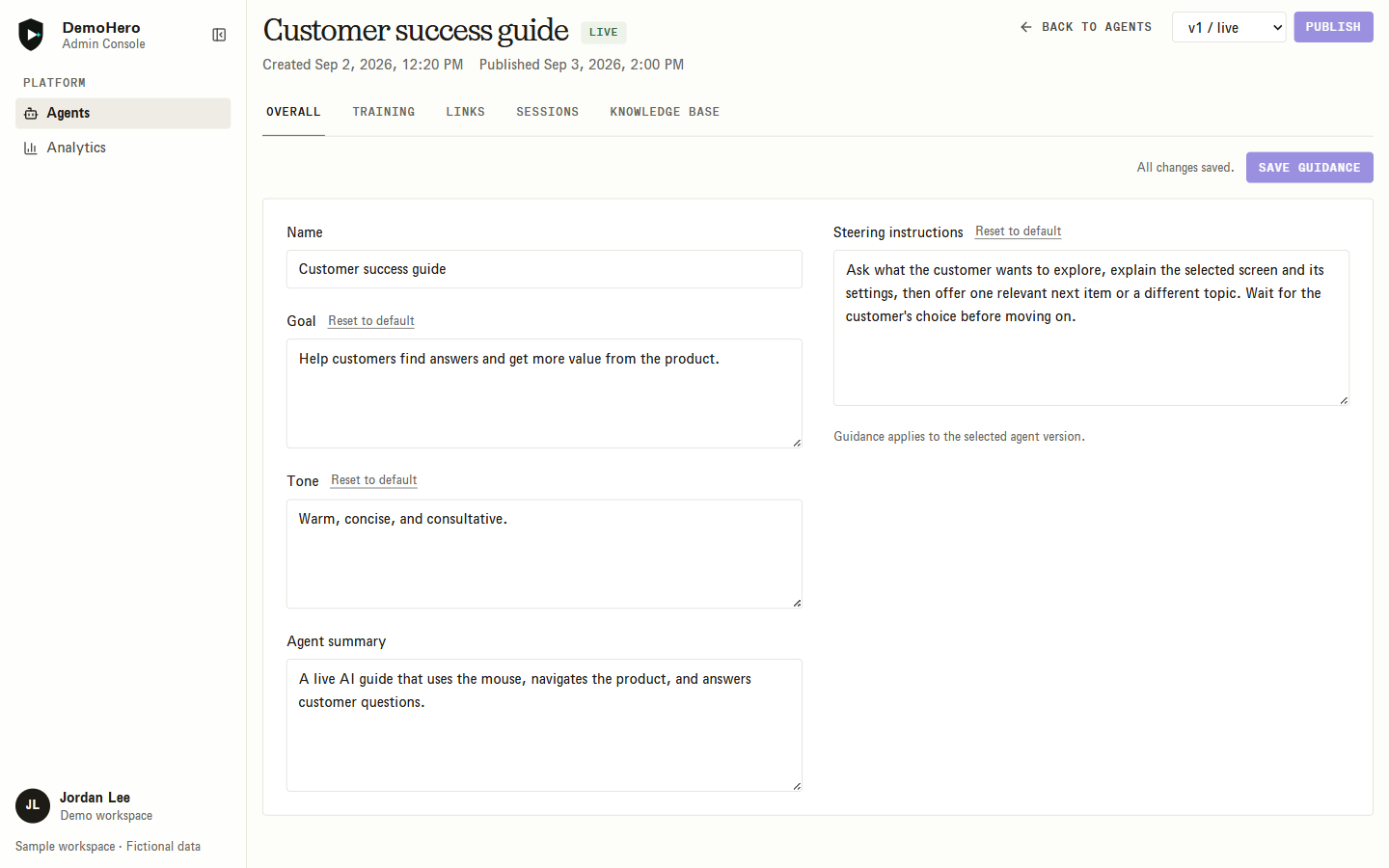
Task: Reset Steering instructions to default
Action: click(1018, 231)
